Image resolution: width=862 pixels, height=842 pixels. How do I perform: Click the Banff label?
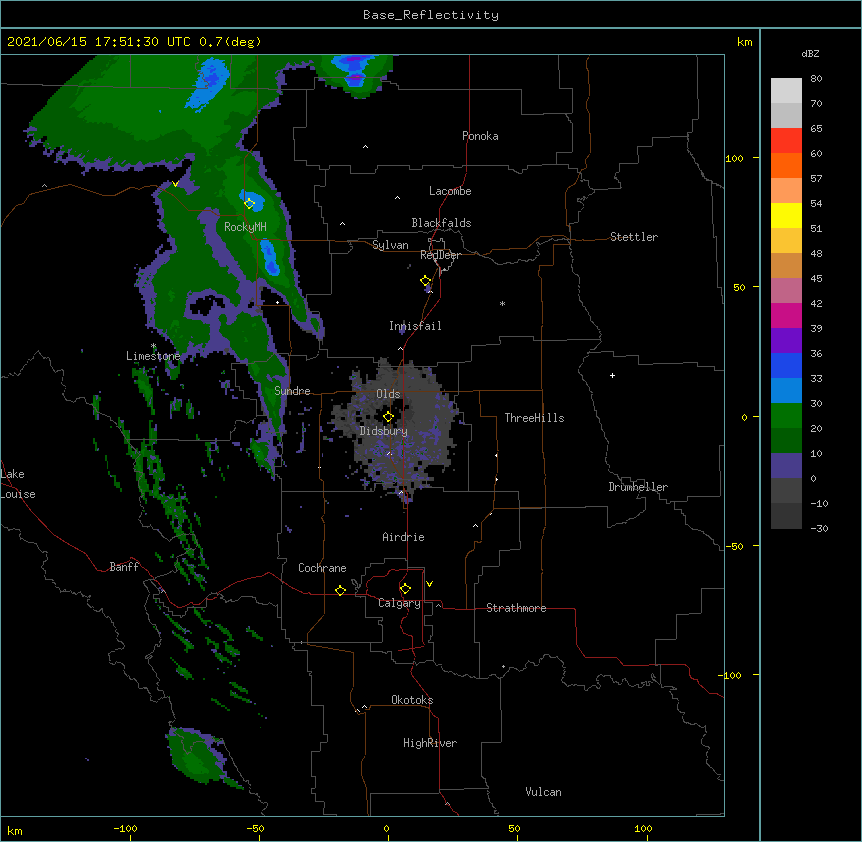tap(124, 567)
